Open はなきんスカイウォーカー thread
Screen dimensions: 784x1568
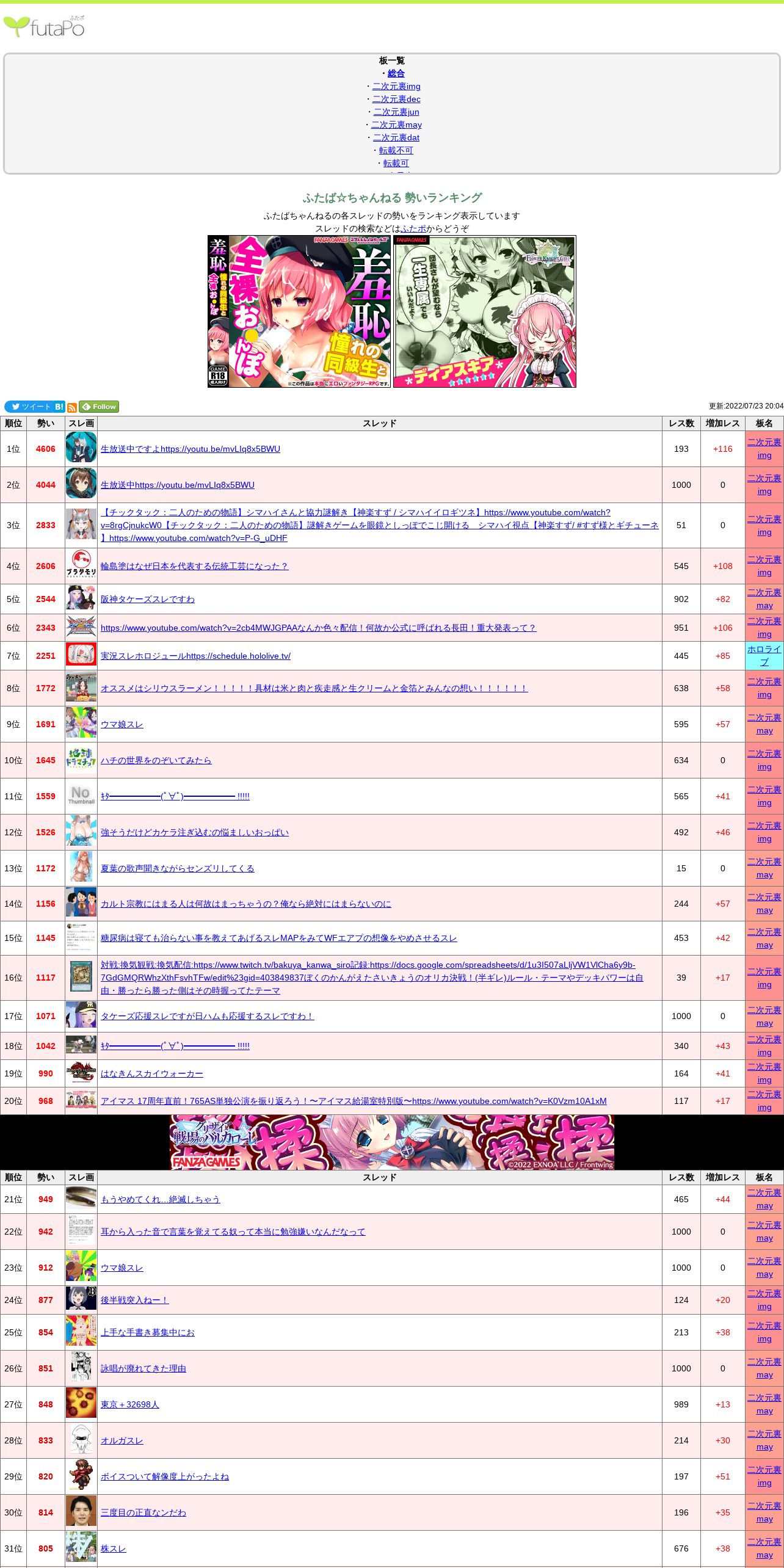(152, 1073)
